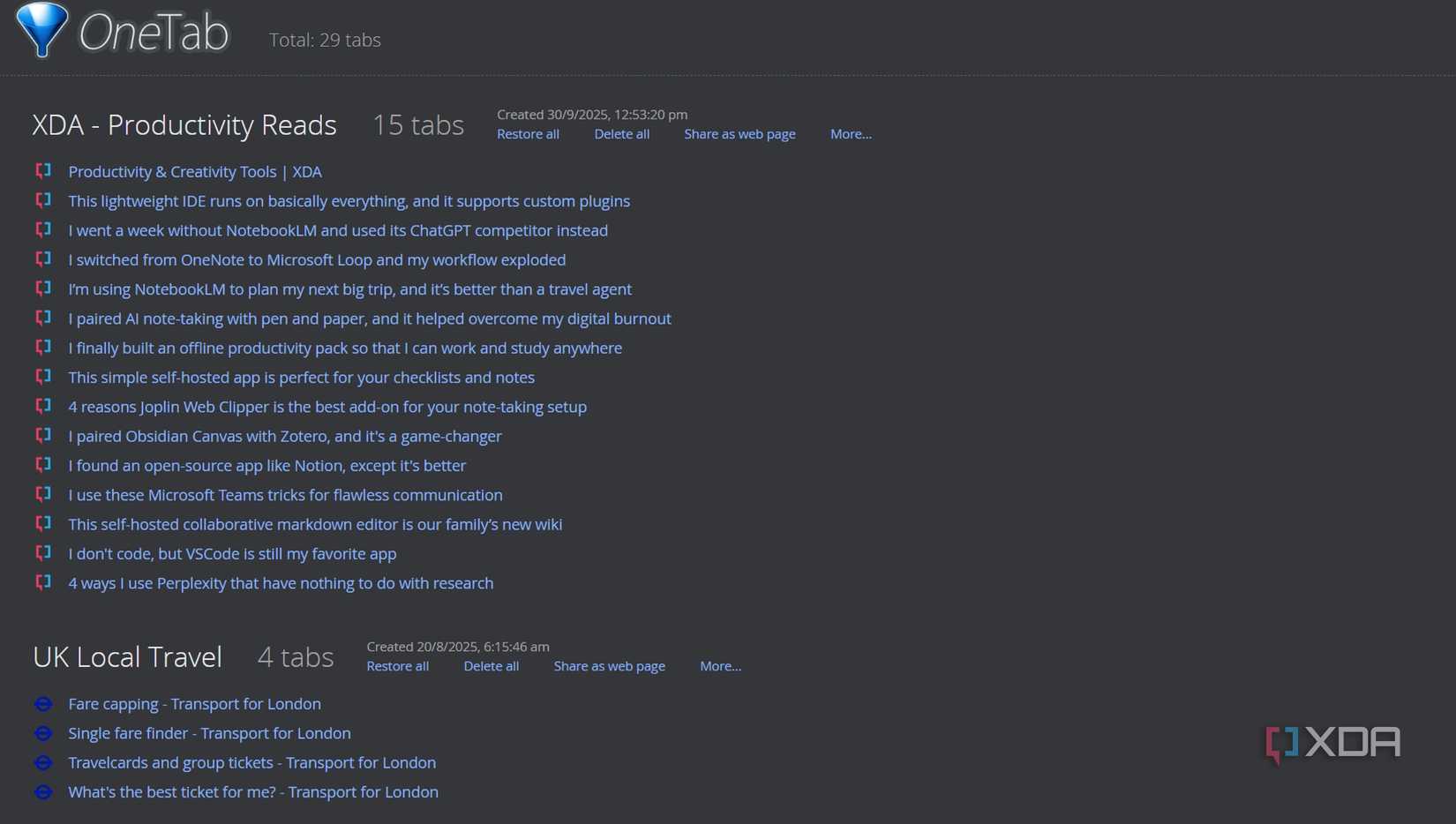The height and width of the screenshot is (824, 1456).
Task: Open "I found an open-source app like Notion" article
Action: 266,465
